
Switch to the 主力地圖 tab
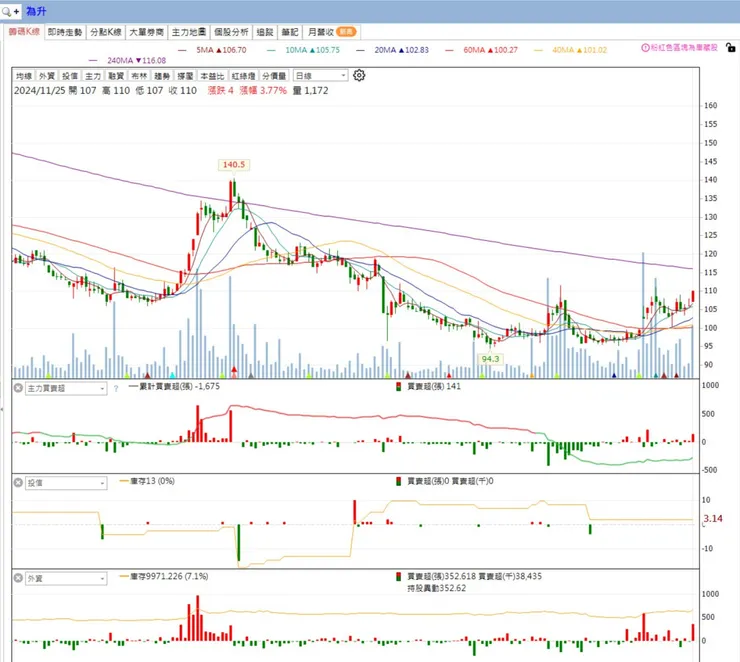click(189, 32)
